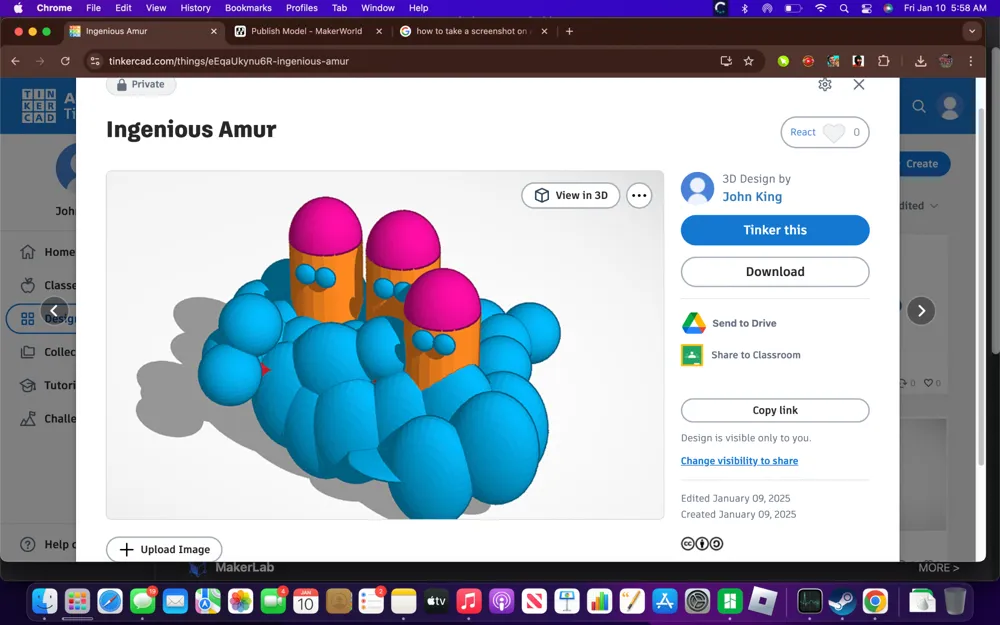
Task: Open the Profiles menu in menu bar
Action: tap(302, 8)
